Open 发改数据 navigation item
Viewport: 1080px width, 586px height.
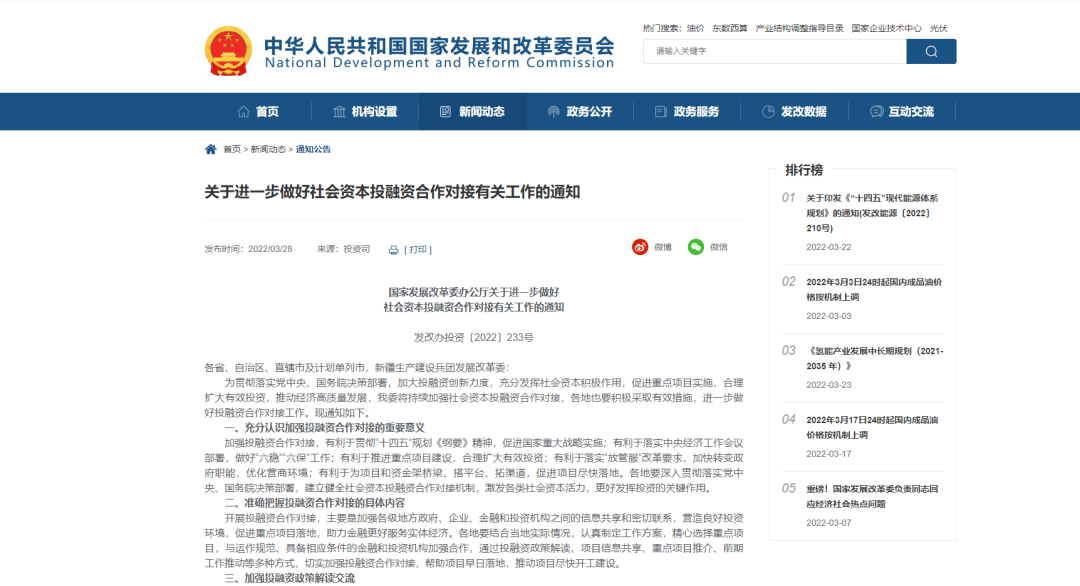point(794,112)
